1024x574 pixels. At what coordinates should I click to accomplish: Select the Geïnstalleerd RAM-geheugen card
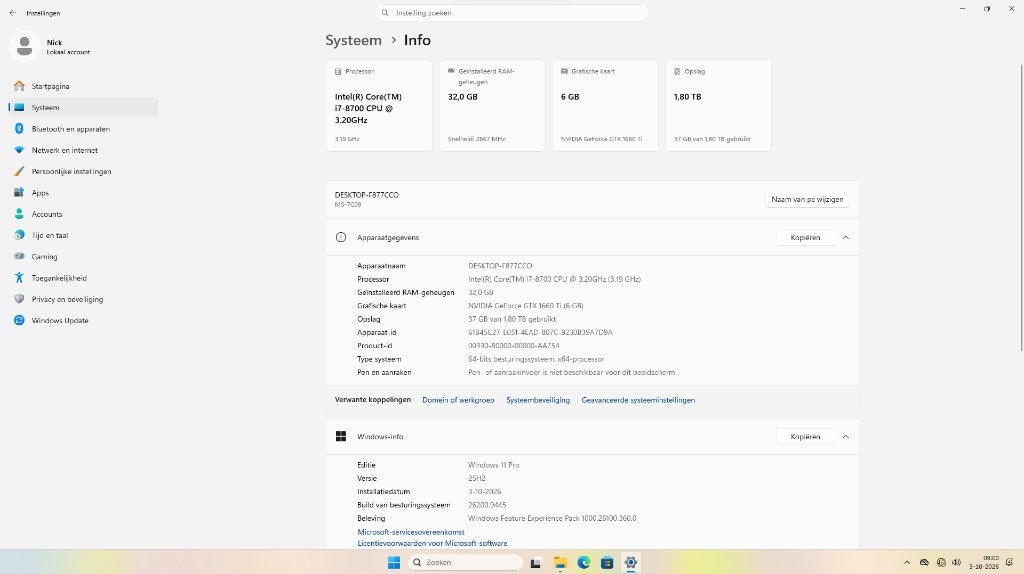pyautogui.click(x=492, y=105)
